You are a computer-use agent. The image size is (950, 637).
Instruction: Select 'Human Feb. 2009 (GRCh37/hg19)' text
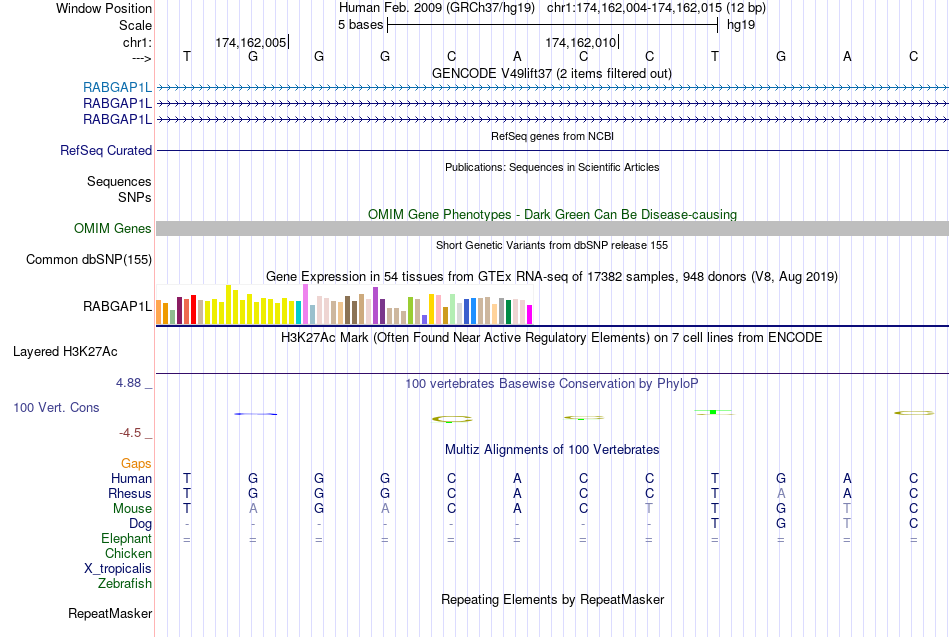(437, 8)
